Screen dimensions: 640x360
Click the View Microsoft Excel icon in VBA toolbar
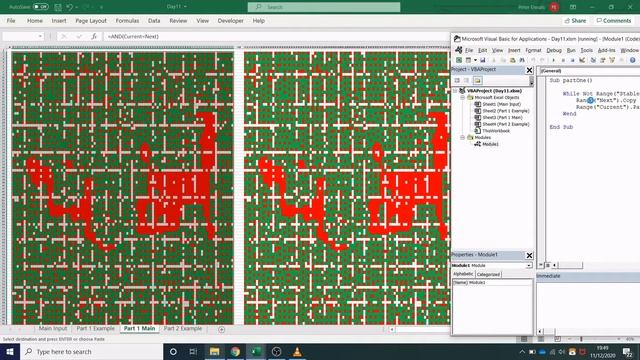click(x=459, y=60)
